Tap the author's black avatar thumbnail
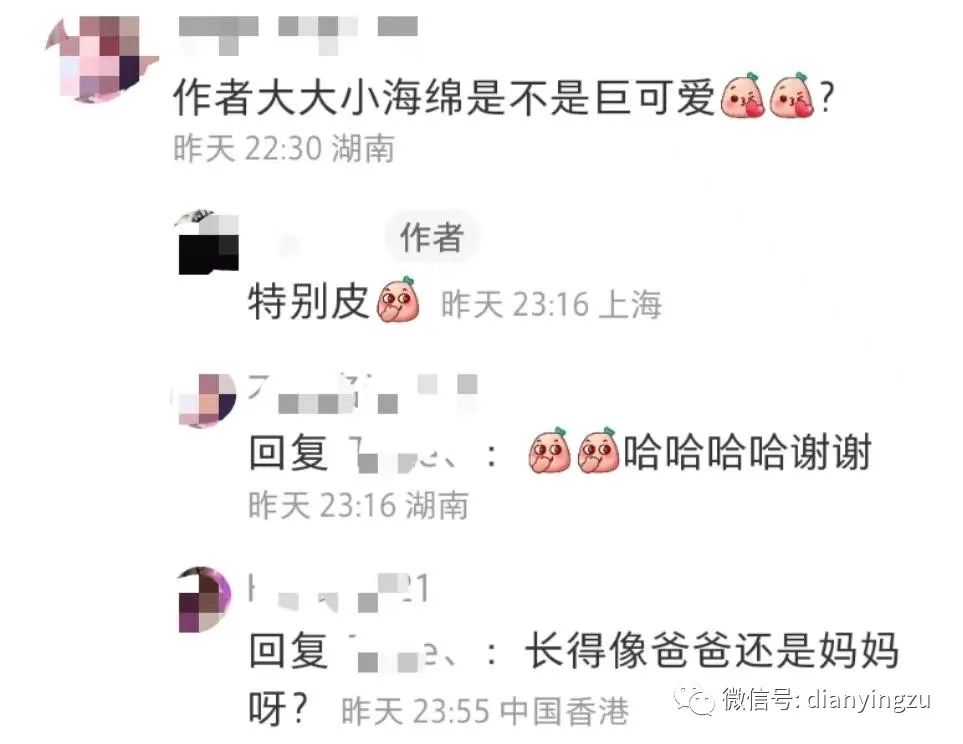The width and height of the screenshot is (963, 744). click(x=208, y=243)
